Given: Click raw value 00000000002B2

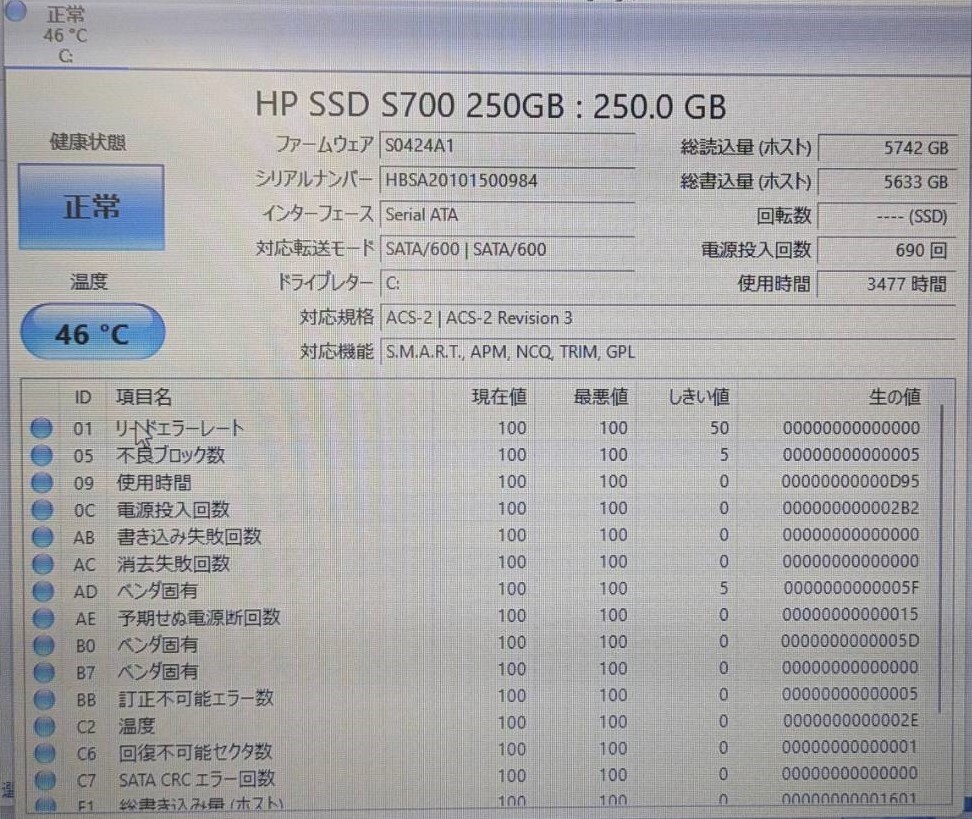Looking at the screenshot, I should click(x=850, y=508).
